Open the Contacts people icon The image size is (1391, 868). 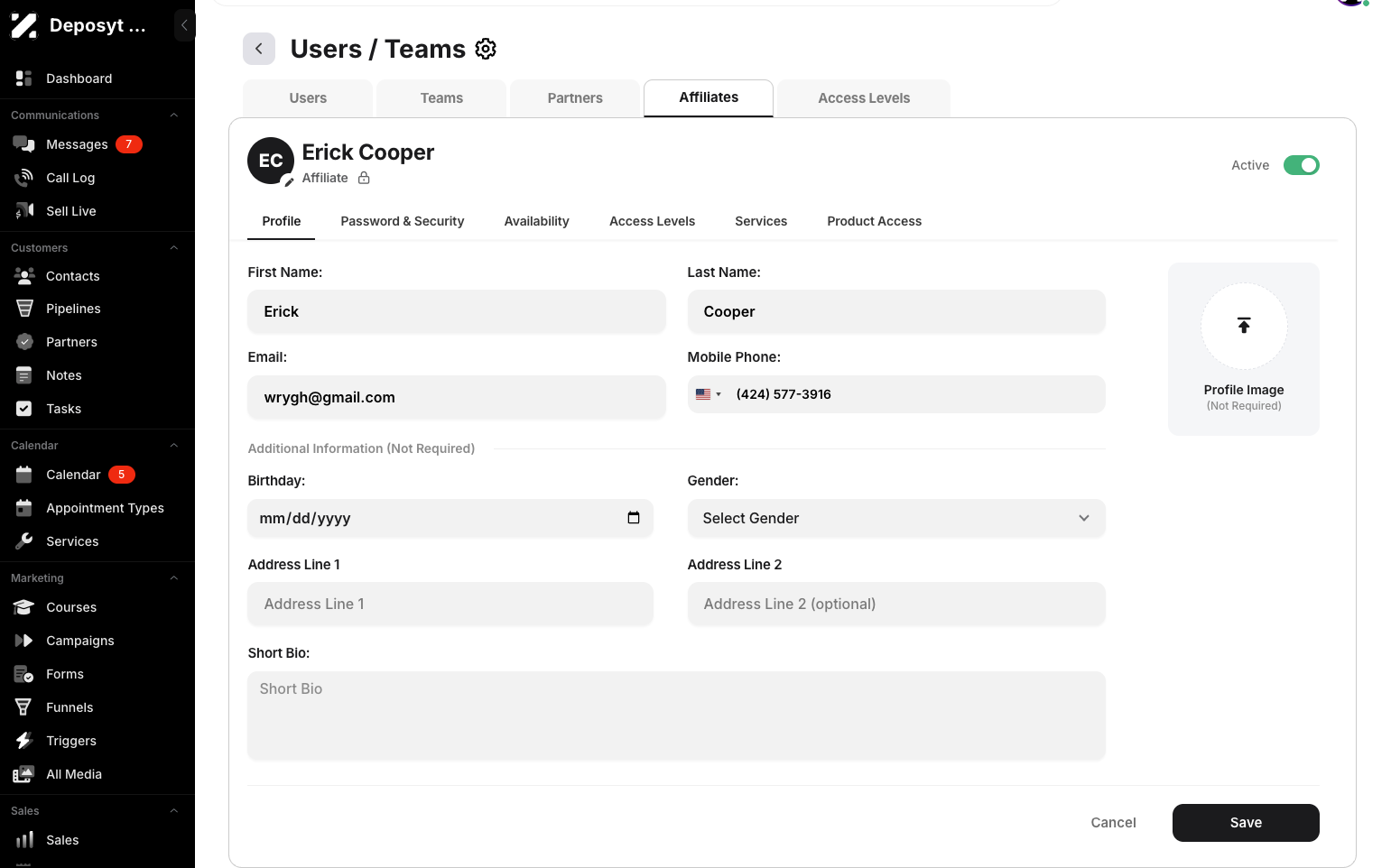24,276
